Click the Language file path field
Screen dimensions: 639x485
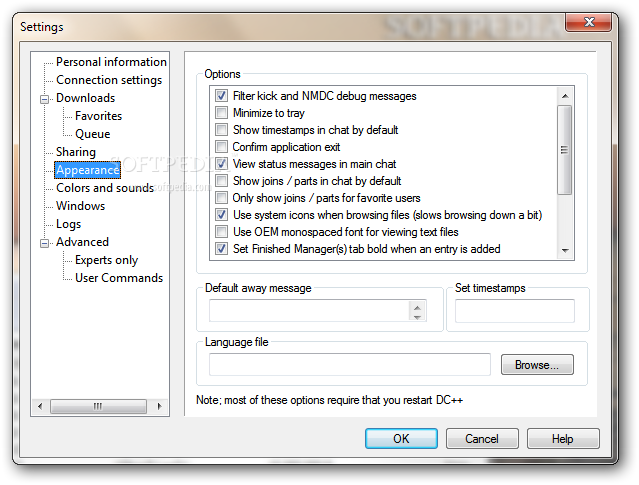pos(350,364)
